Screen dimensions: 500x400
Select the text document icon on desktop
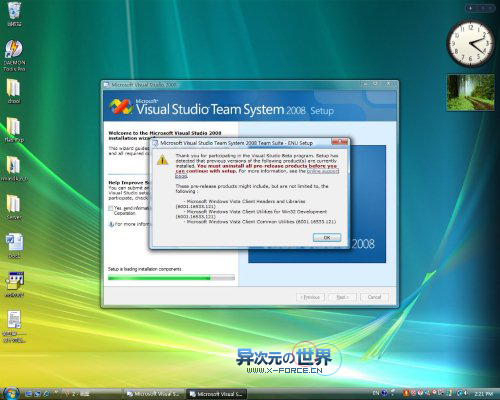coord(14,327)
